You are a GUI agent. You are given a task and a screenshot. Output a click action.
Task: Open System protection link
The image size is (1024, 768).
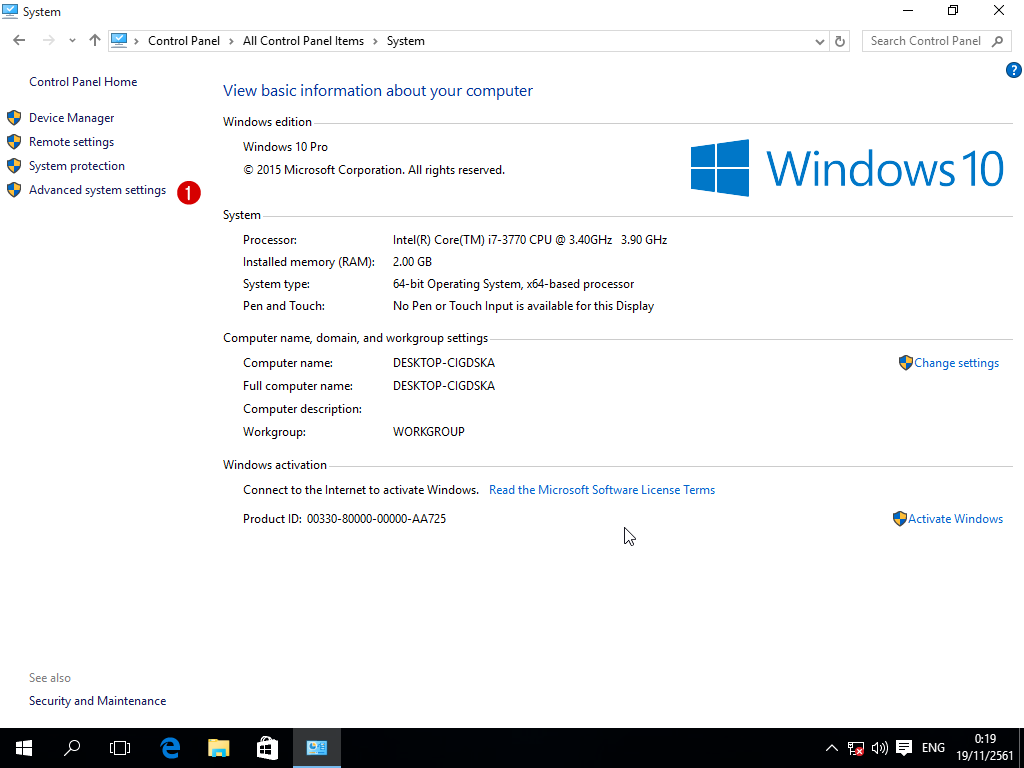77,166
